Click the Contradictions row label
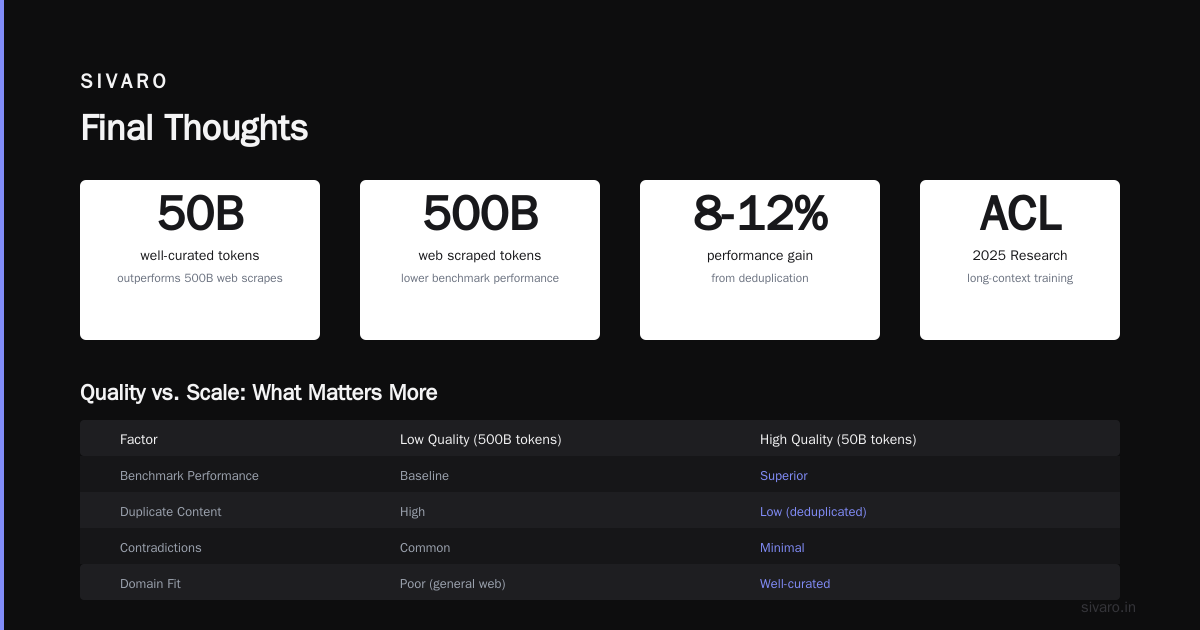This screenshot has height=630, width=1200. pos(161,548)
